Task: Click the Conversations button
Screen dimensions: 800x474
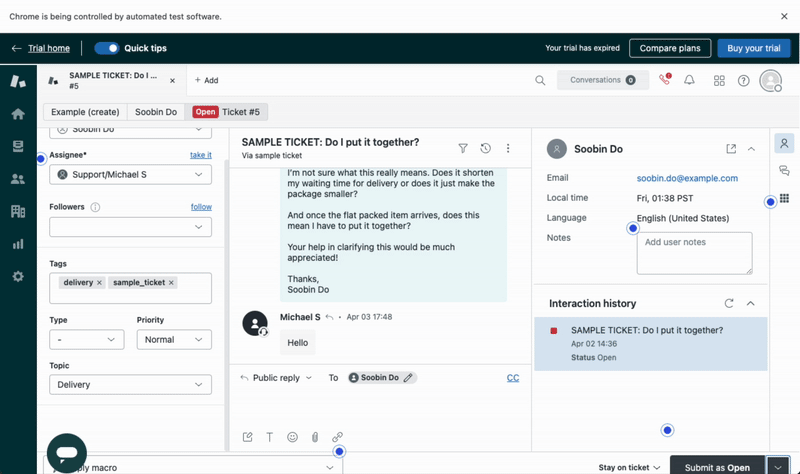Action: click(603, 80)
